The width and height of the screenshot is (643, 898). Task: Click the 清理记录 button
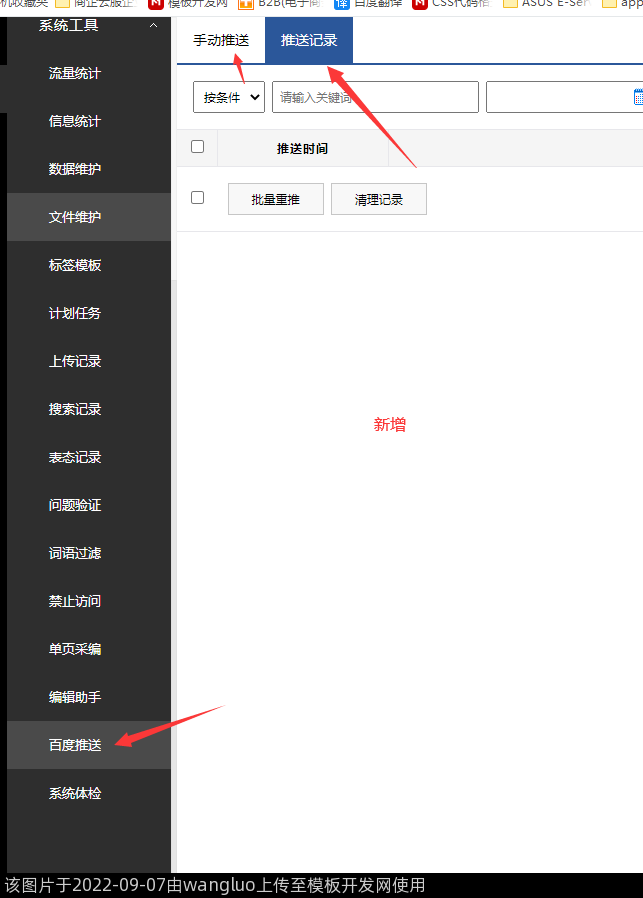(x=379, y=199)
